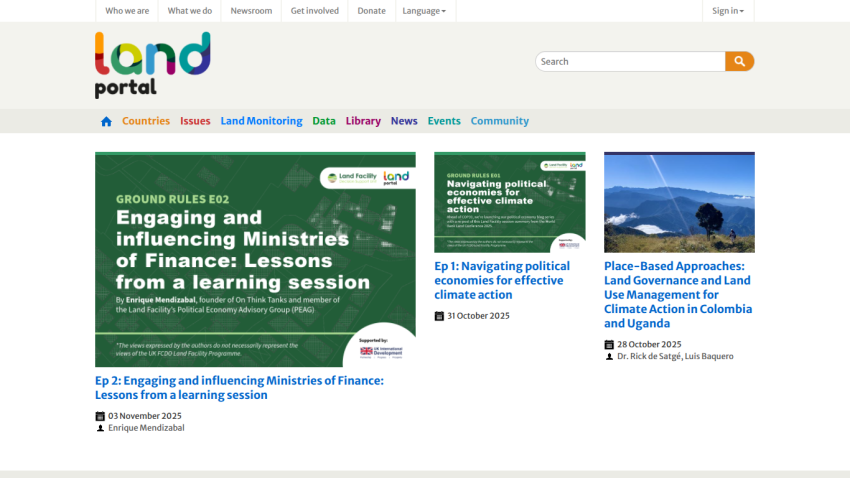Image resolution: width=850 pixels, height=478 pixels.
Task: Click calendar icon beside 31 October 2025
Action: click(439, 316)
